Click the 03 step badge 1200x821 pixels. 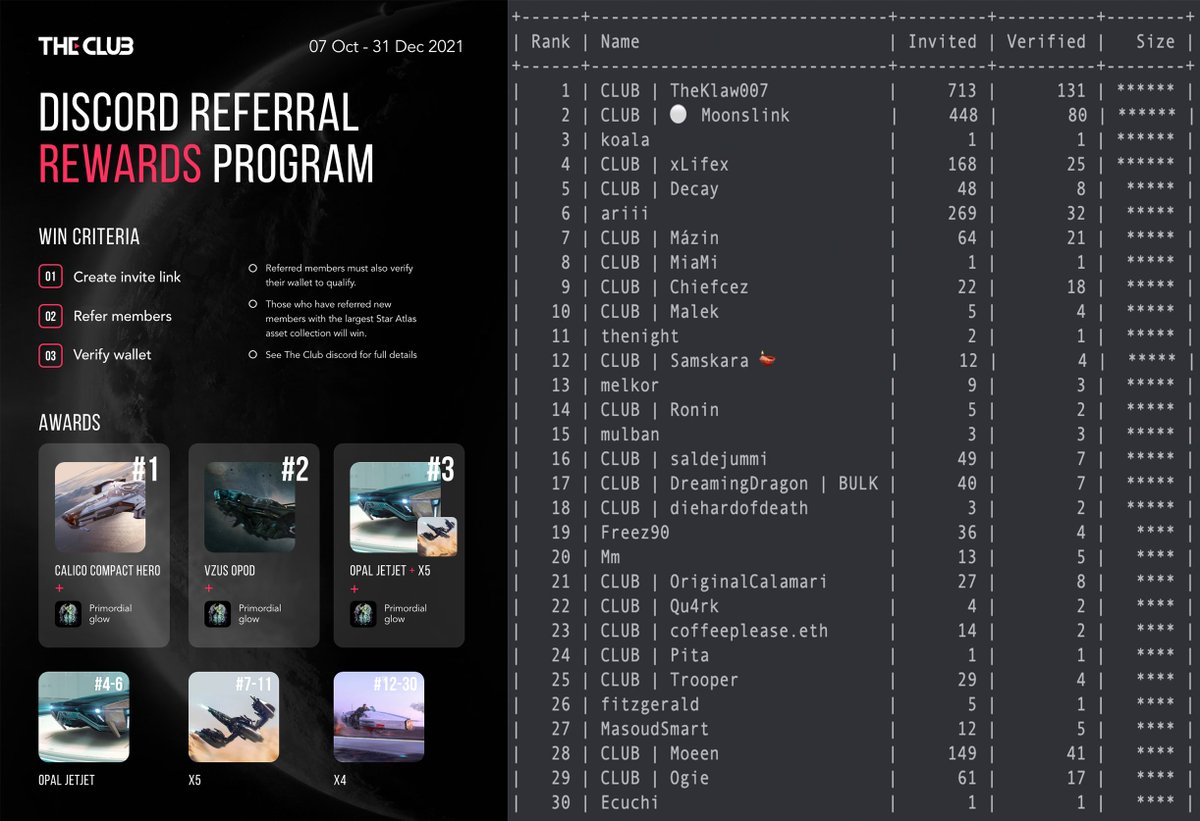point(50,355)
